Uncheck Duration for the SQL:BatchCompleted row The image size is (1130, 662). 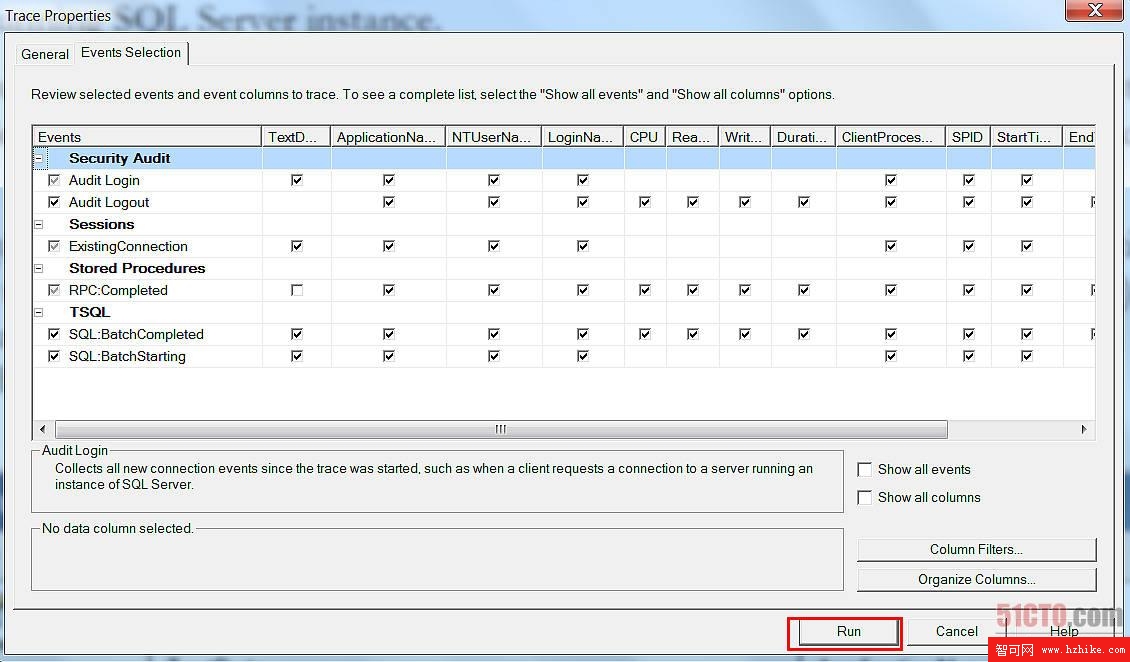804,334
